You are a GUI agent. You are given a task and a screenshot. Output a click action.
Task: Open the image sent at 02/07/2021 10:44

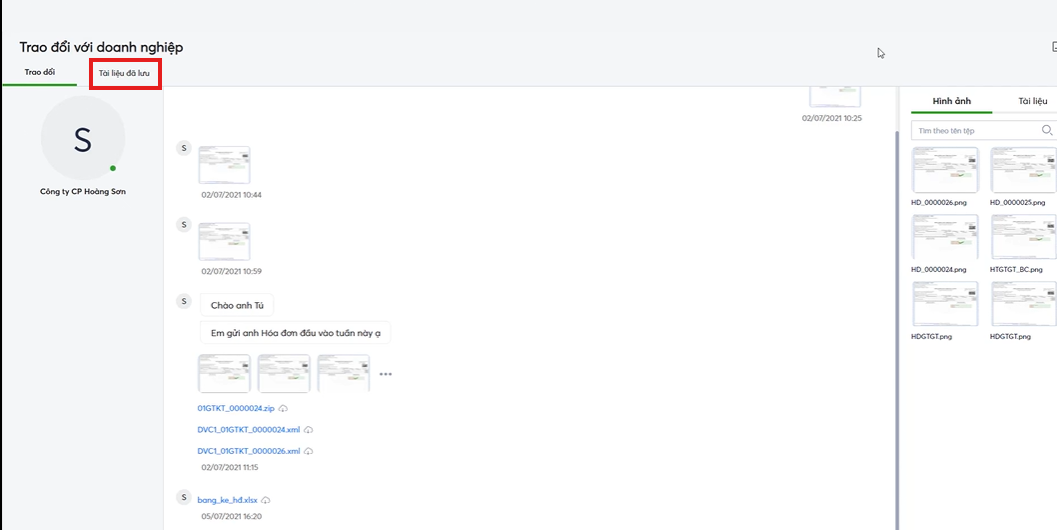pos(224,165)
